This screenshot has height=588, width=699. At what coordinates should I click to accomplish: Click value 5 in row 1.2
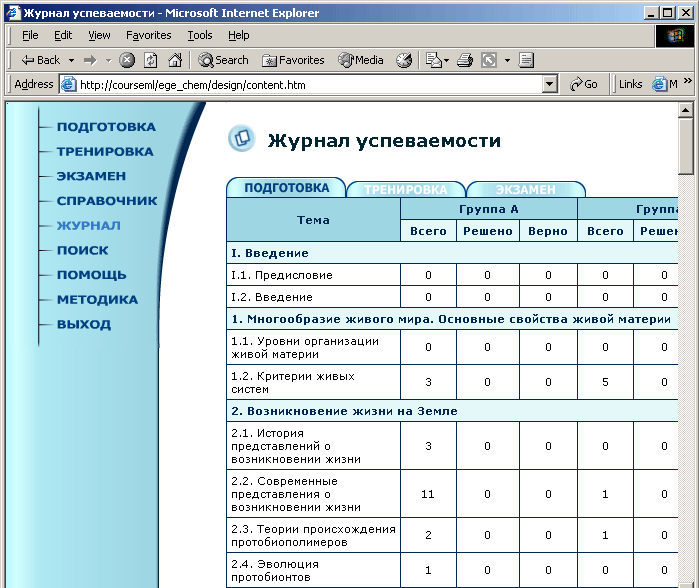[605, 382]
